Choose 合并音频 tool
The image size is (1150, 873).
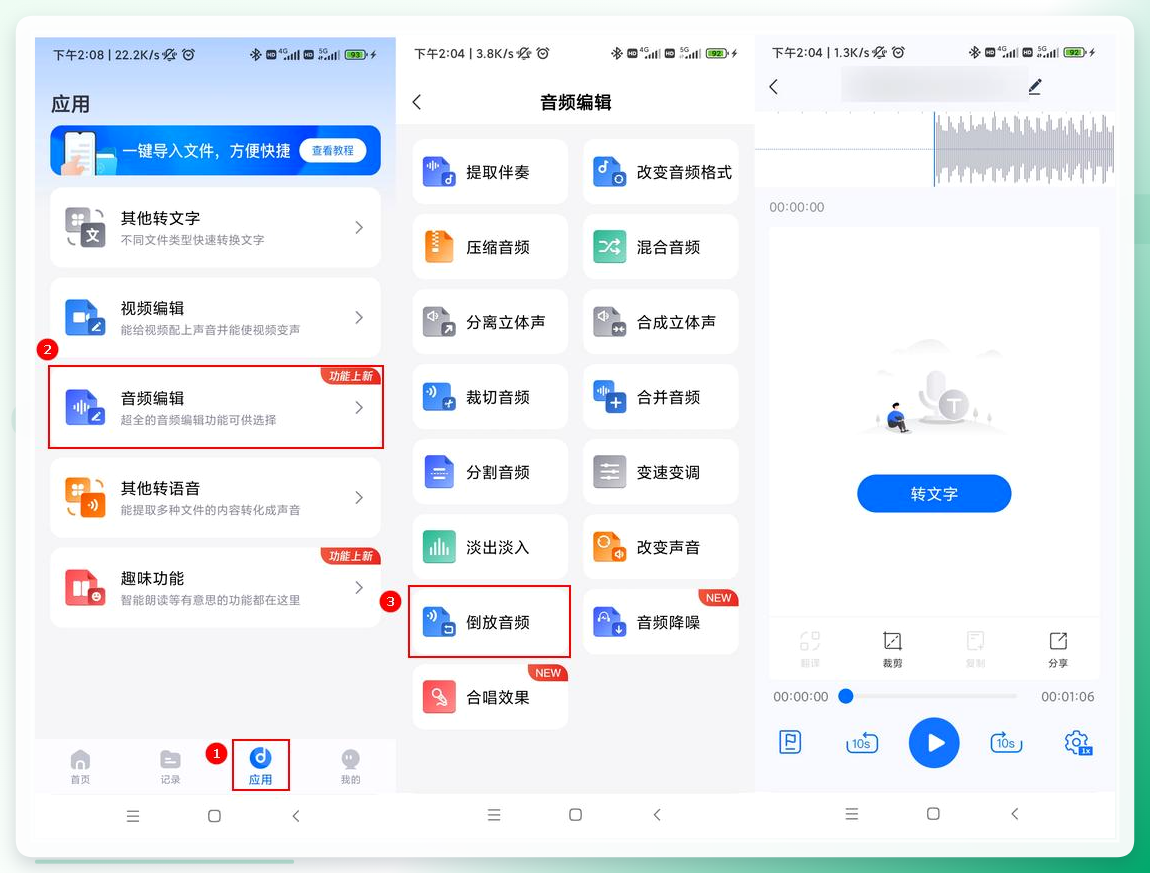coord(661,397)
